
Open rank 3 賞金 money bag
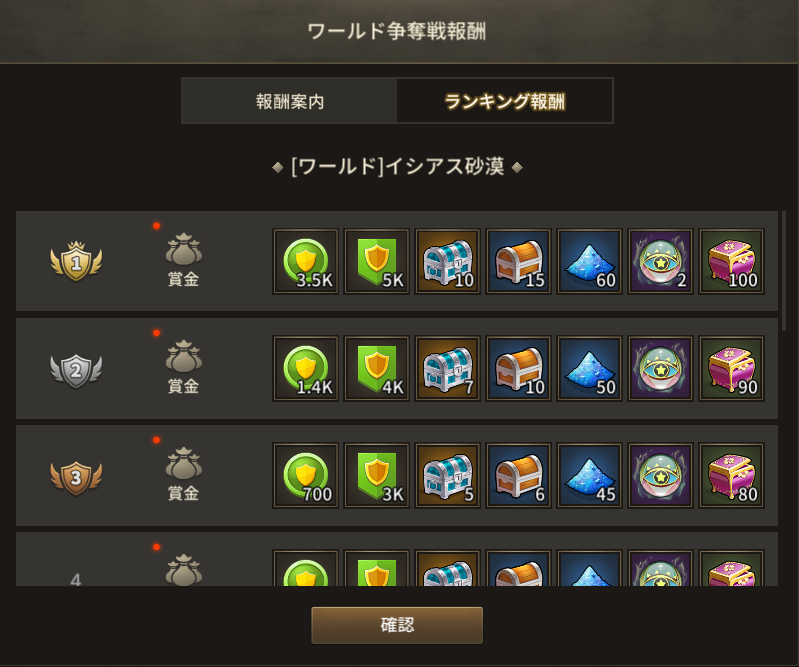coord(183,474)
